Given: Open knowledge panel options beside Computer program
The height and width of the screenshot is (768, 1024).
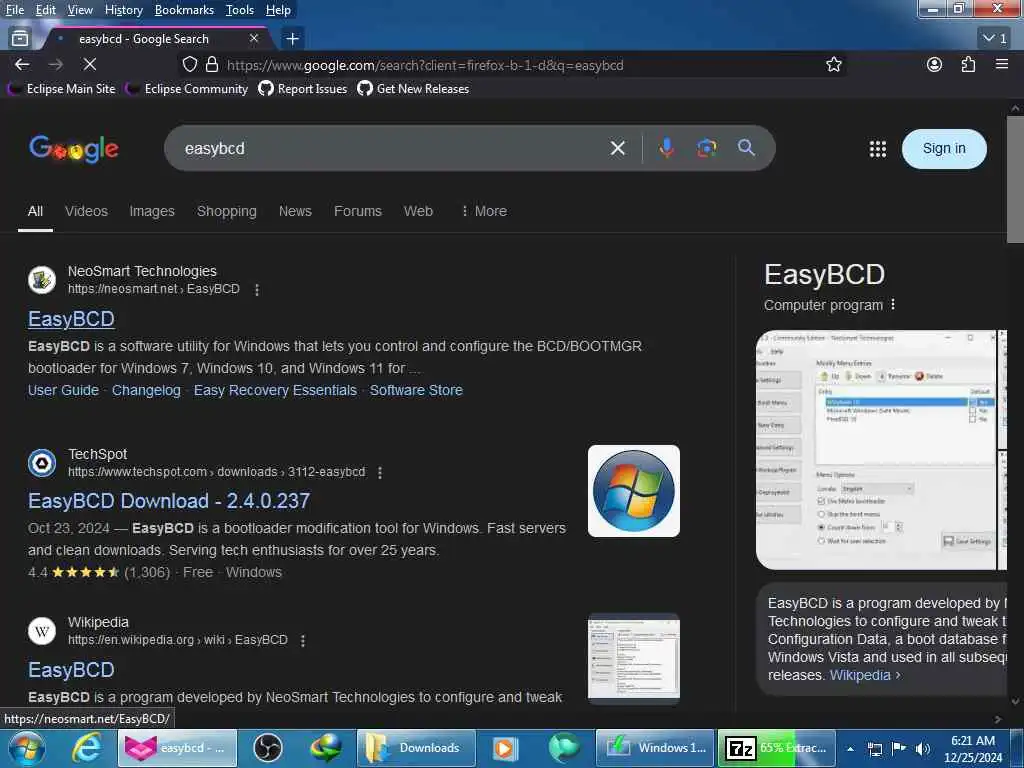Looking at the screenshot, I should [x=893, y=305].
